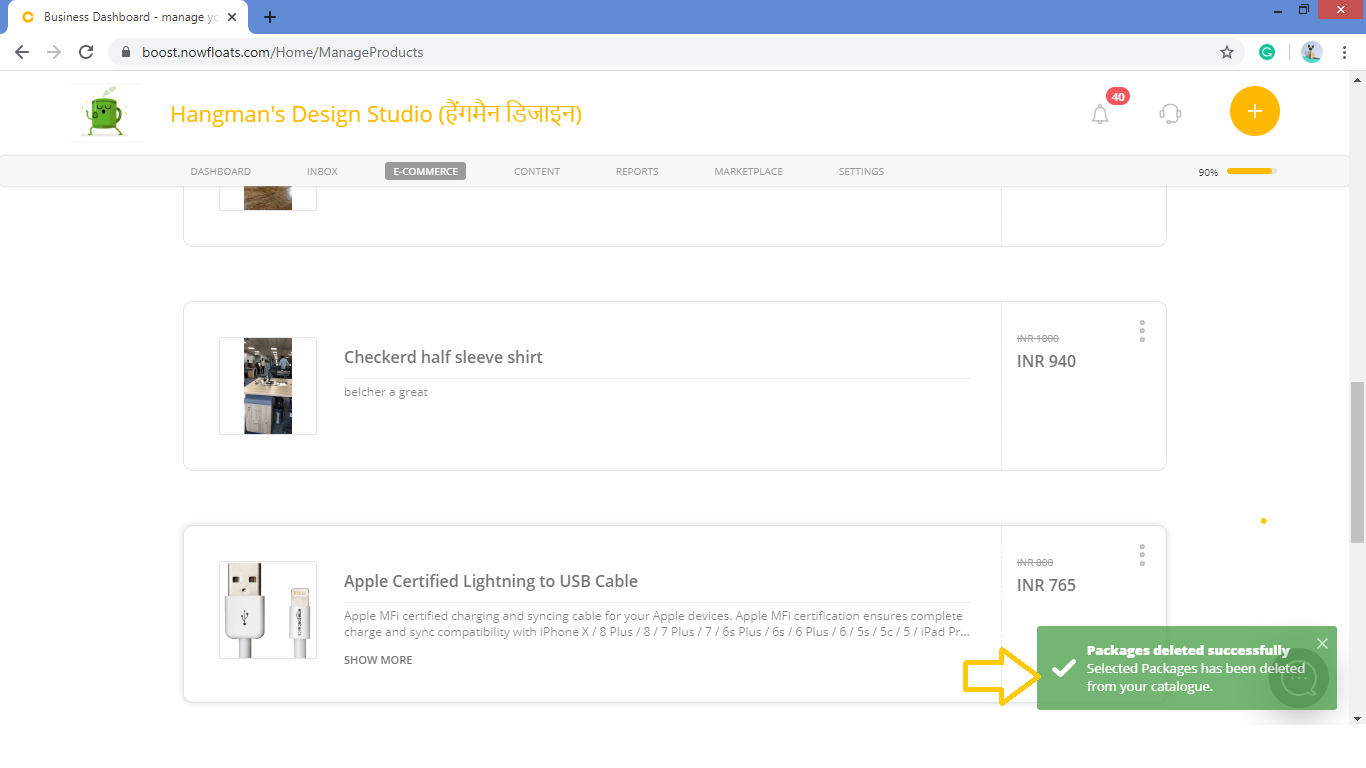Image resolution: width=1366 pixels, height=768 pixels.
Task: Click the 'belcher a great' description
Action: (386, 392)
